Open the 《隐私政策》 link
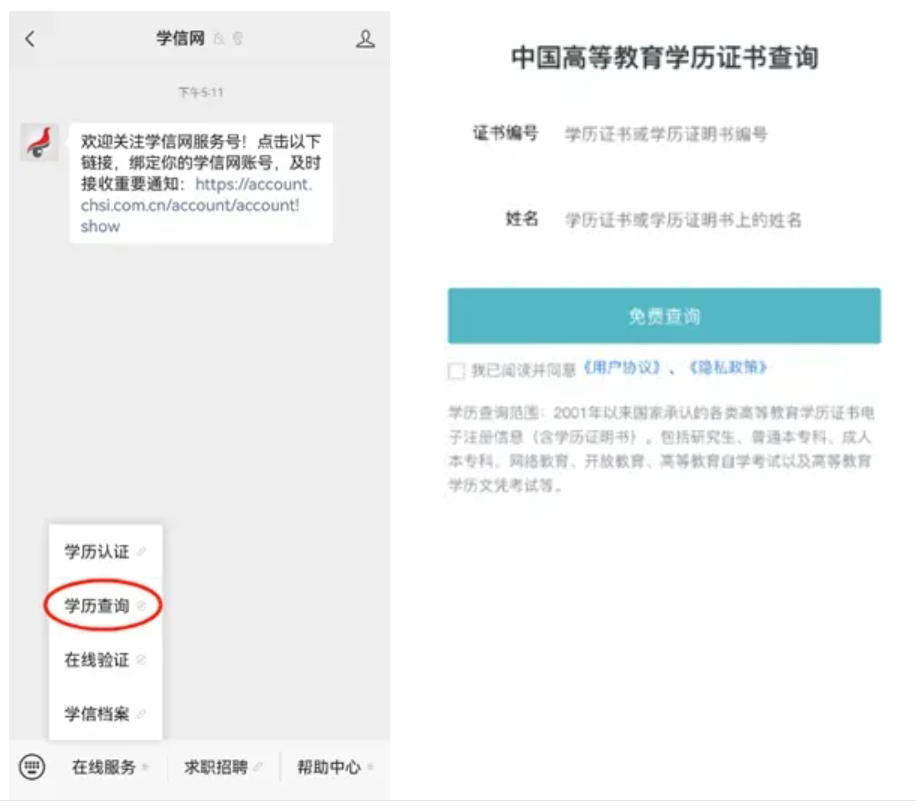The height and width of the screenshot is (812, 916). (x=727, y=368)
